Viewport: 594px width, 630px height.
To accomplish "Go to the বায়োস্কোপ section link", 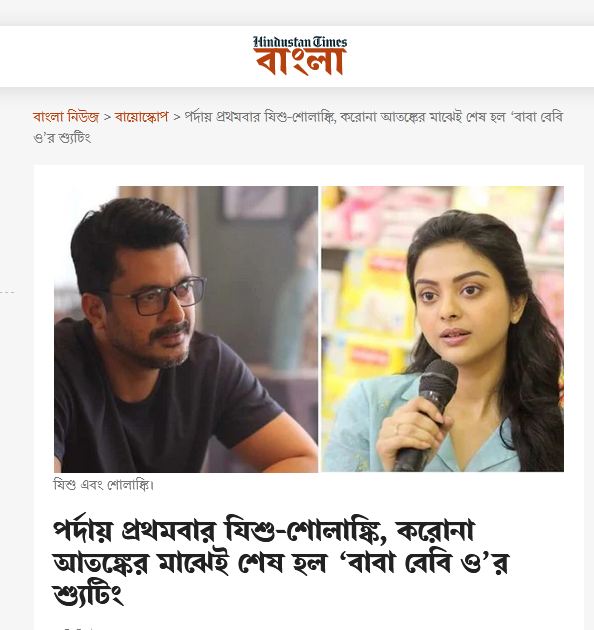I will pyautogui.click(x=141, y=117).
